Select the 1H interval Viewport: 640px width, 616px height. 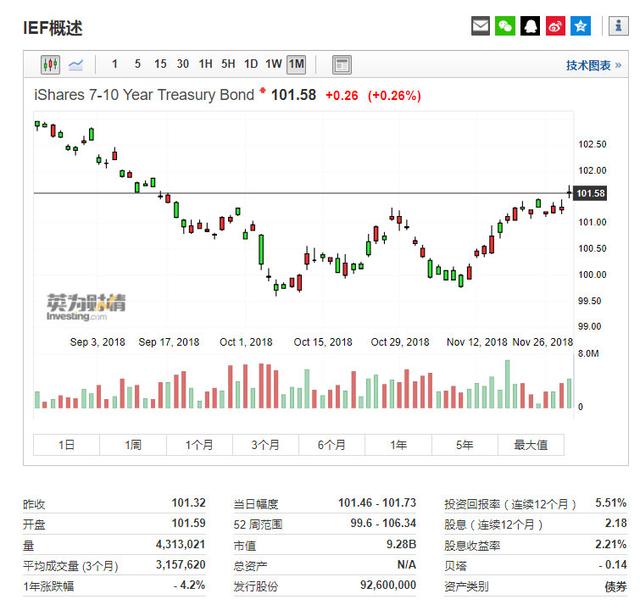point(205,64)
